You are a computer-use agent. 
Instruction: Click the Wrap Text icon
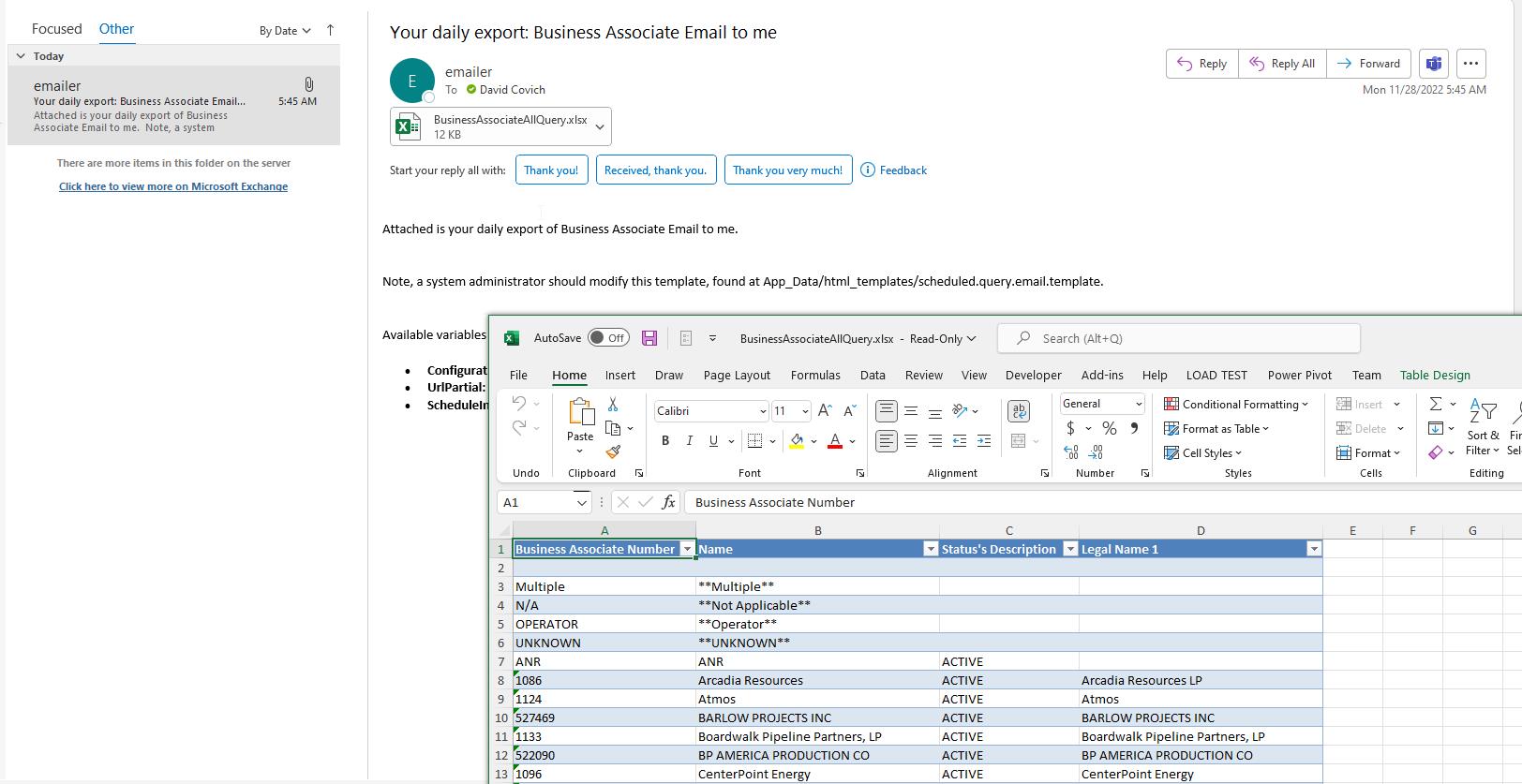(x=1019, y=411)
